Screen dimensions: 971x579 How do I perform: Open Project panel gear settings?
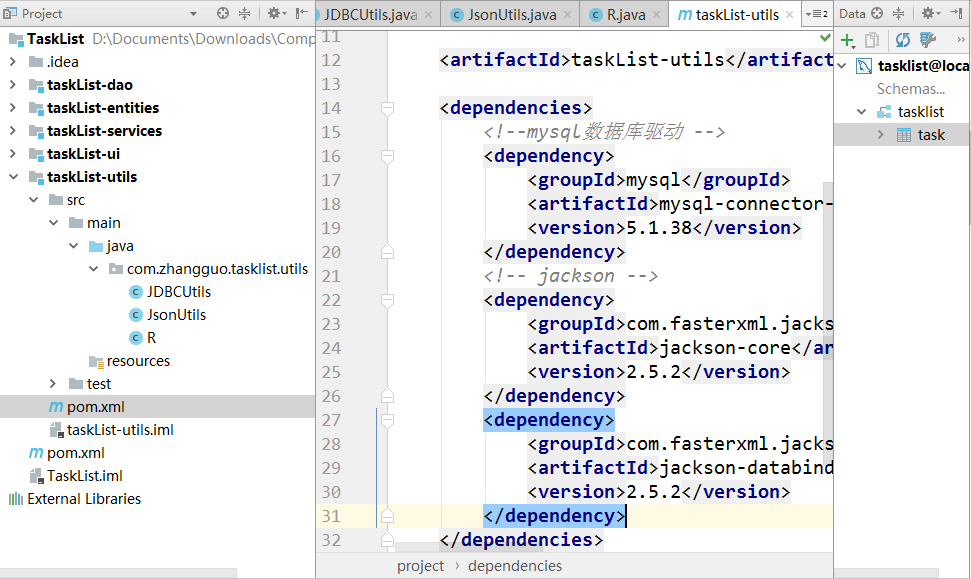pyautogui.click(x=276, y=13)
